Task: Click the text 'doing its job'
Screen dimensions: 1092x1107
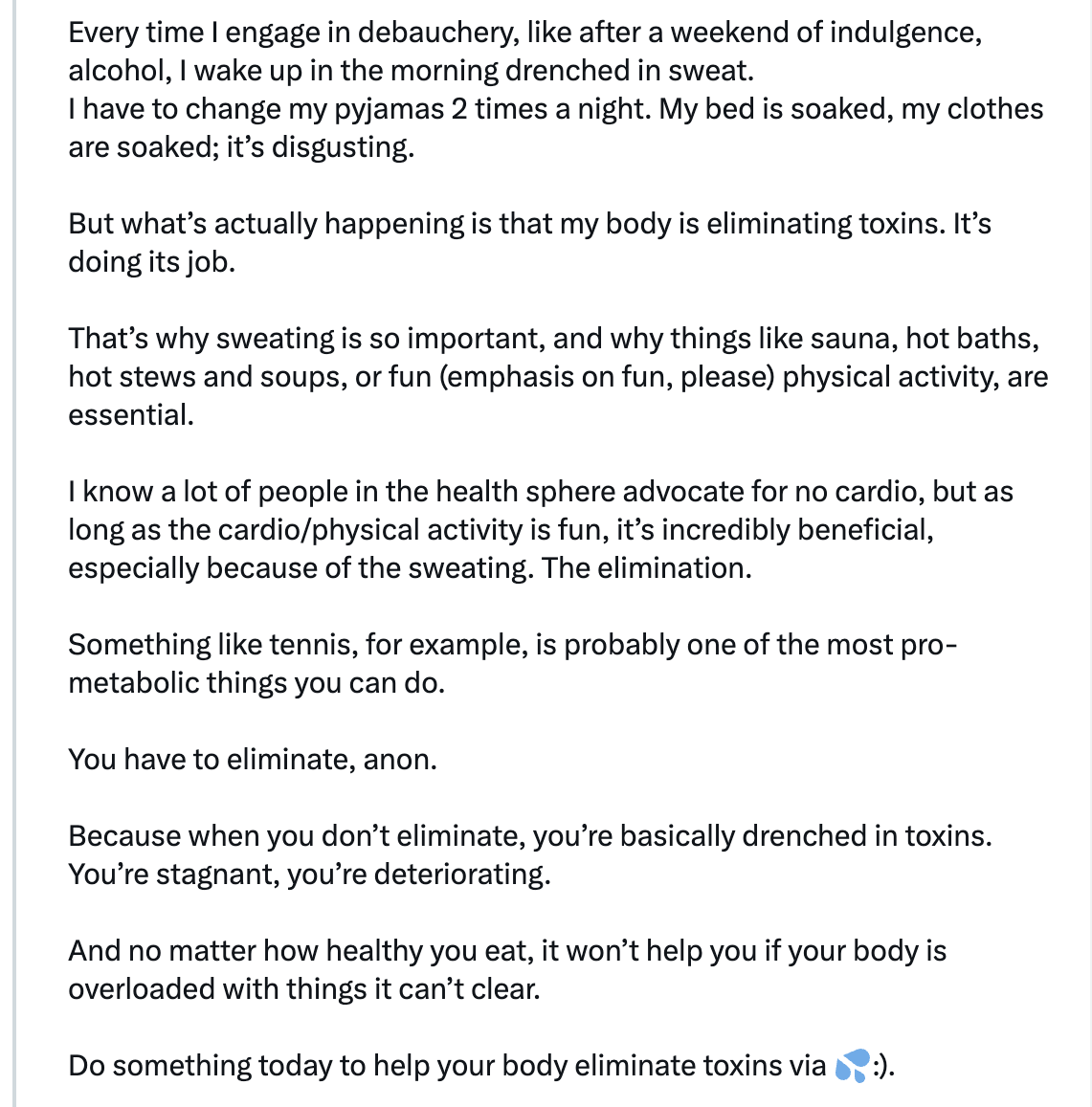Action: (x=151, y=262)
